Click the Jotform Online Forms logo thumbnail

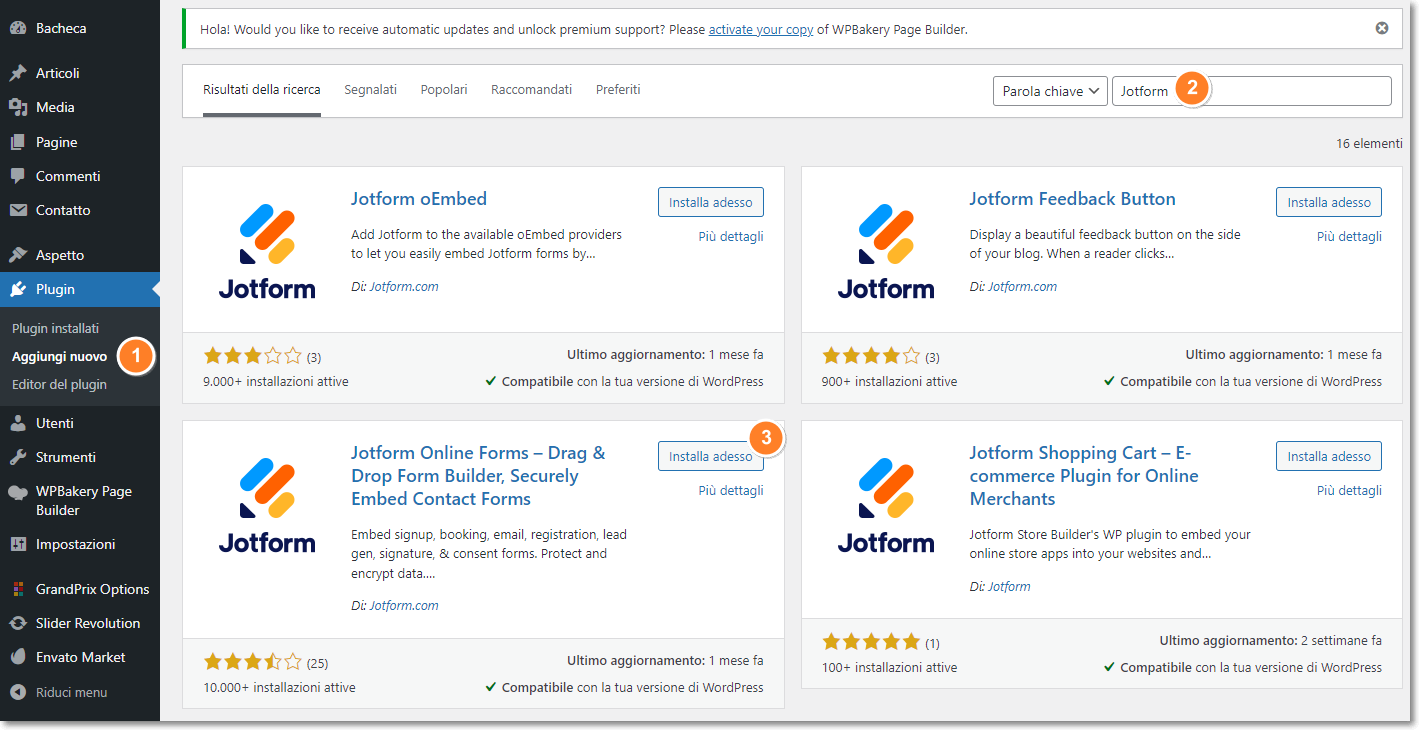[x=267, y=505]
